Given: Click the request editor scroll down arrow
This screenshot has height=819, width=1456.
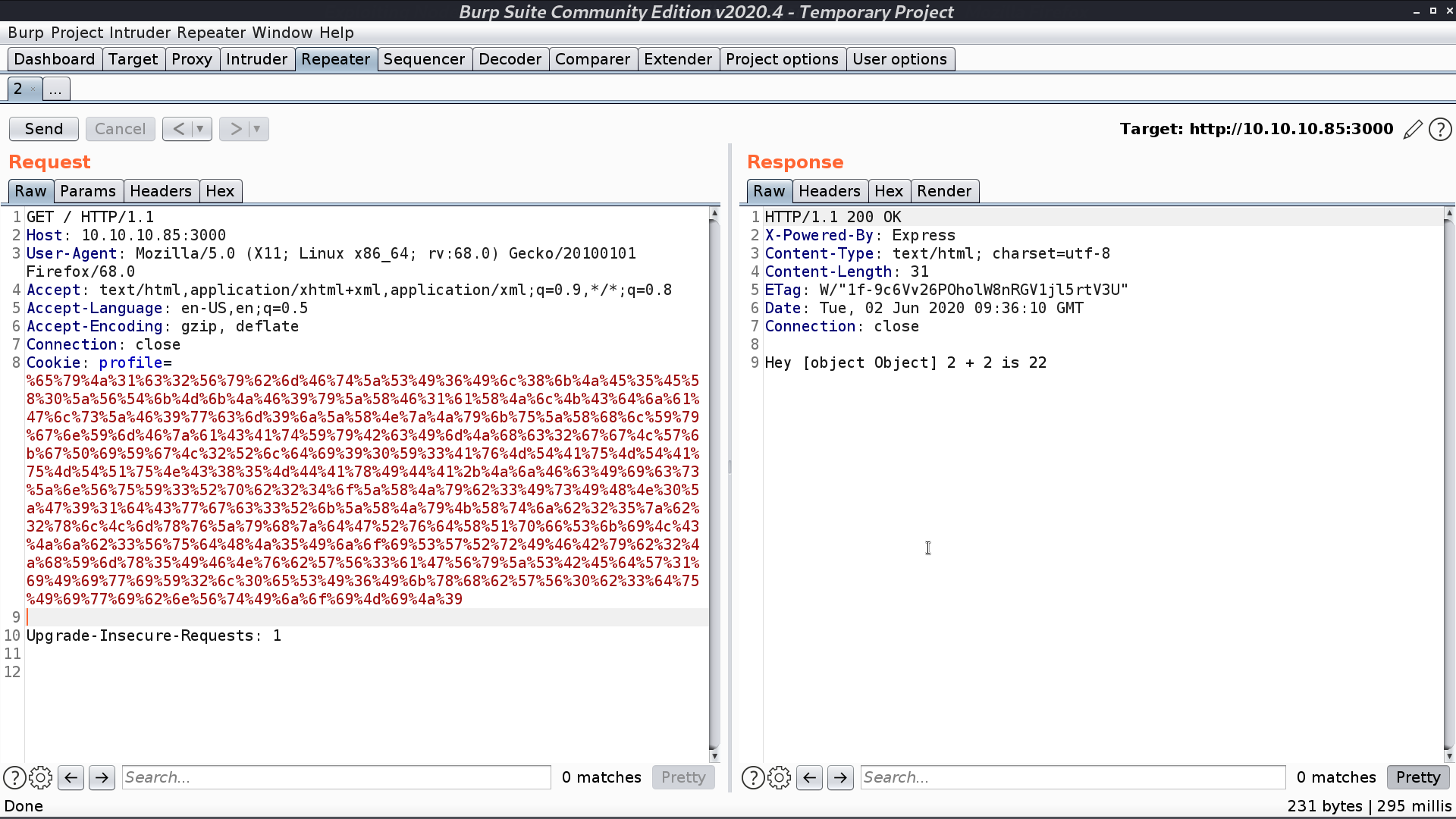Looking at the screenshot, I should pyautogui.click(x=714, y=756).
